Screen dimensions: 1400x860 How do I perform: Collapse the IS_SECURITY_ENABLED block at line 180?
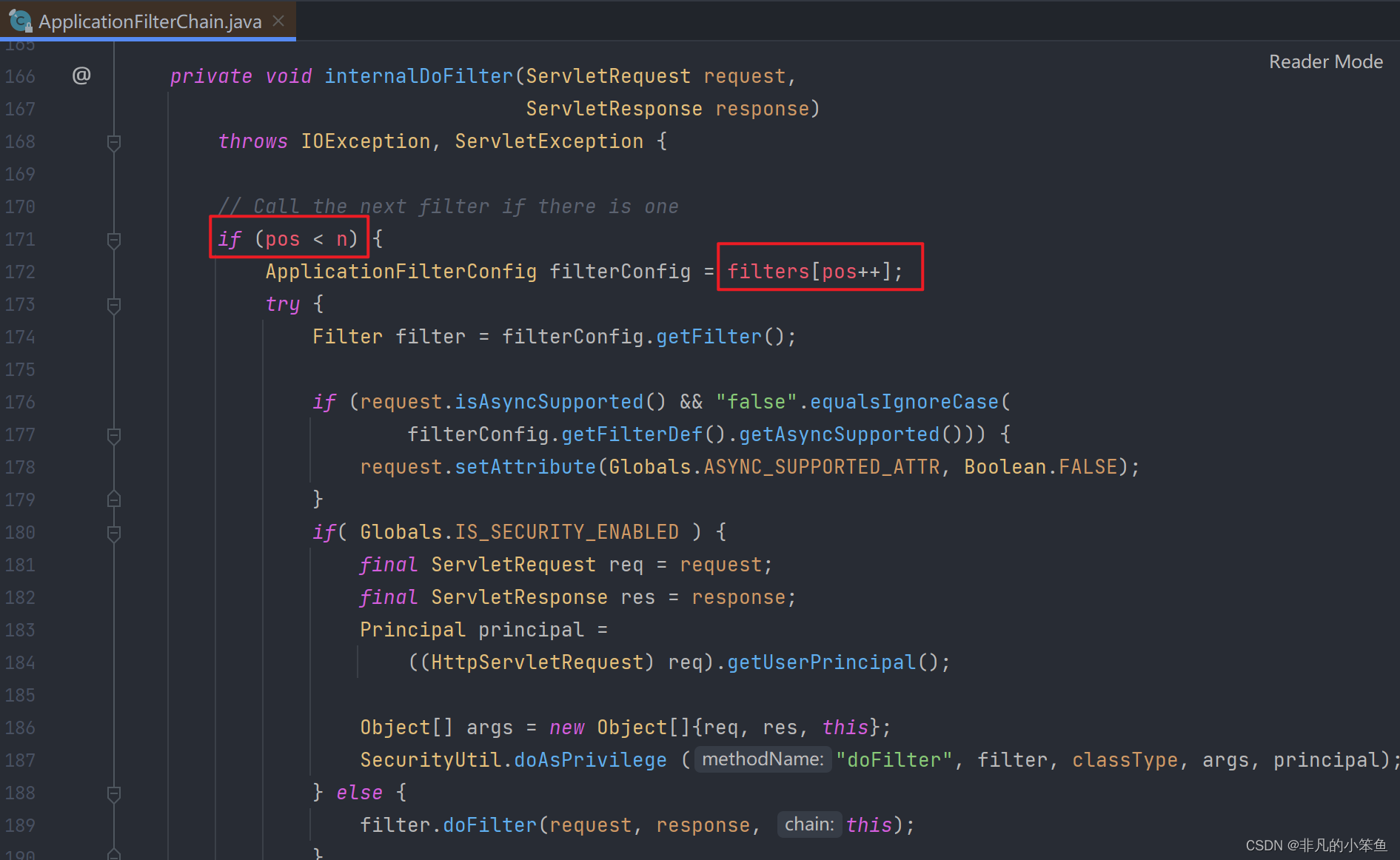(x=114, y=533)
